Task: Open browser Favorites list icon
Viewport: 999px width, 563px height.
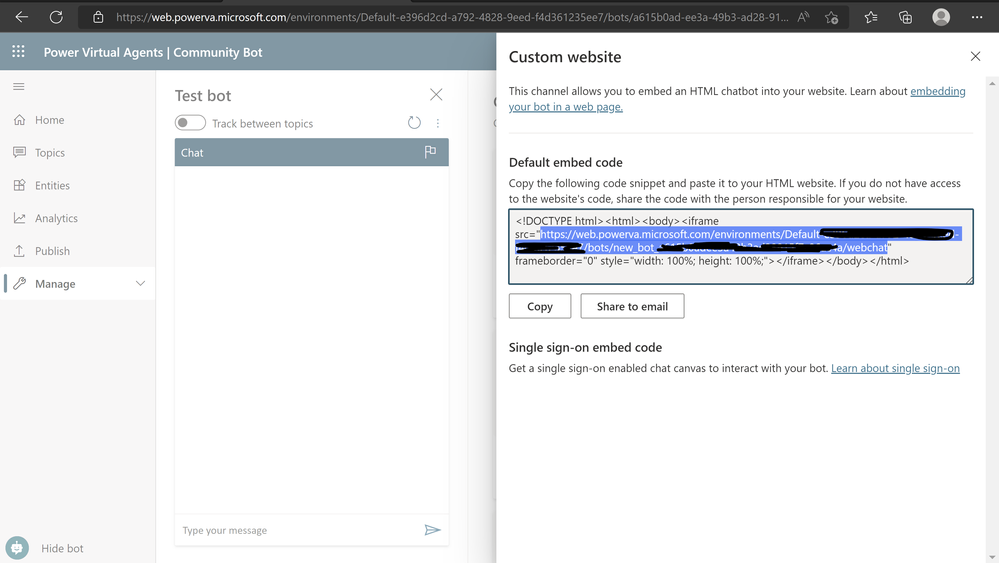Action: 871,17
